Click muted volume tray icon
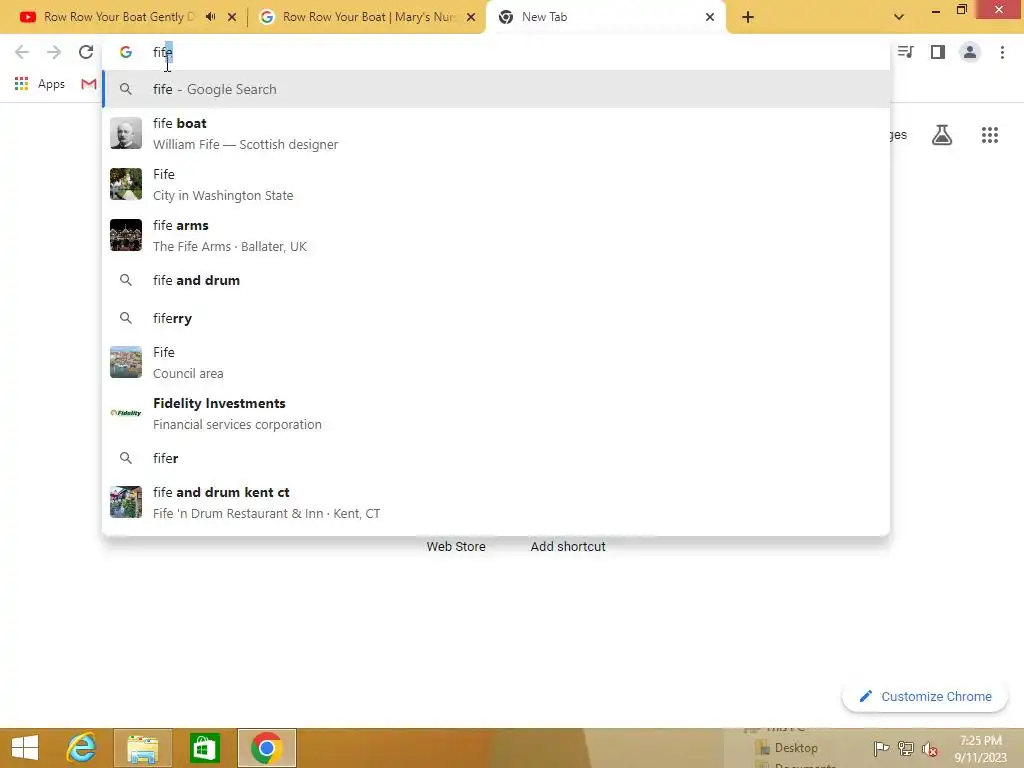 click(930, 749)
